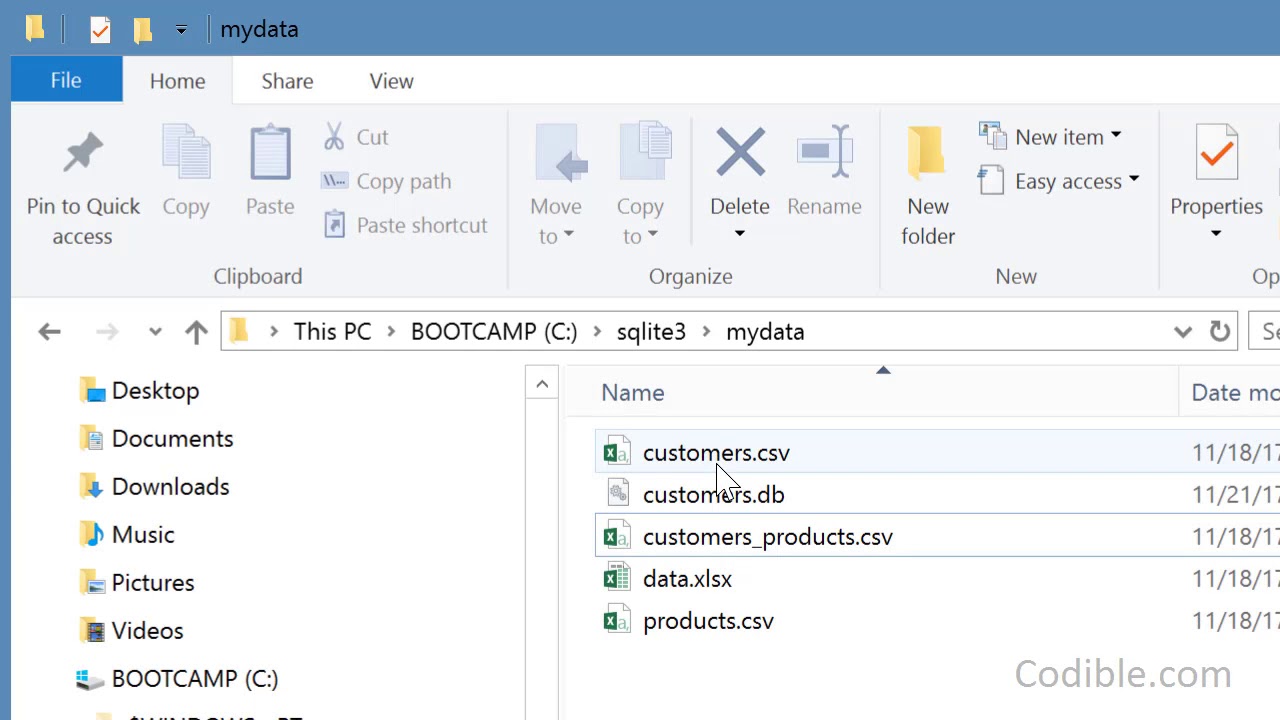Create a New folder

point(927,185)
